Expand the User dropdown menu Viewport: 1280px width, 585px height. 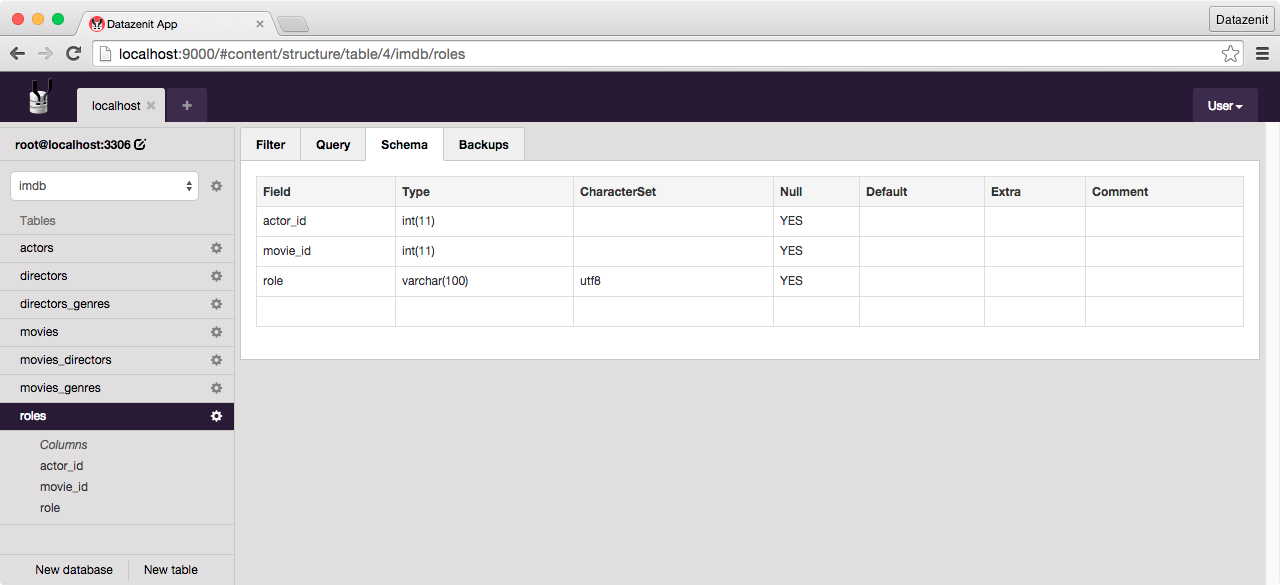click(1224, 106)
